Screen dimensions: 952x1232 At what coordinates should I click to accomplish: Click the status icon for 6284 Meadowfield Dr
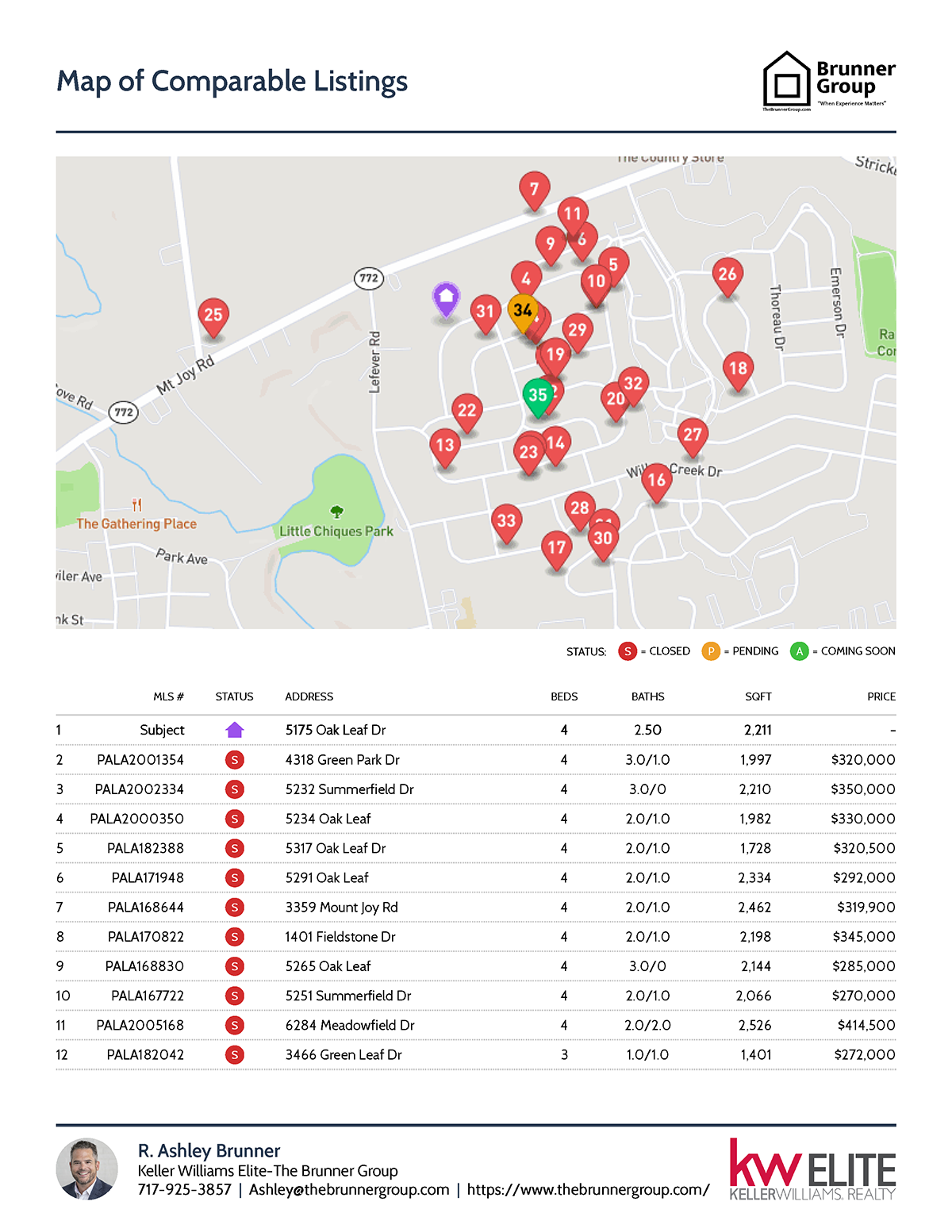(x=234, y=1026)
